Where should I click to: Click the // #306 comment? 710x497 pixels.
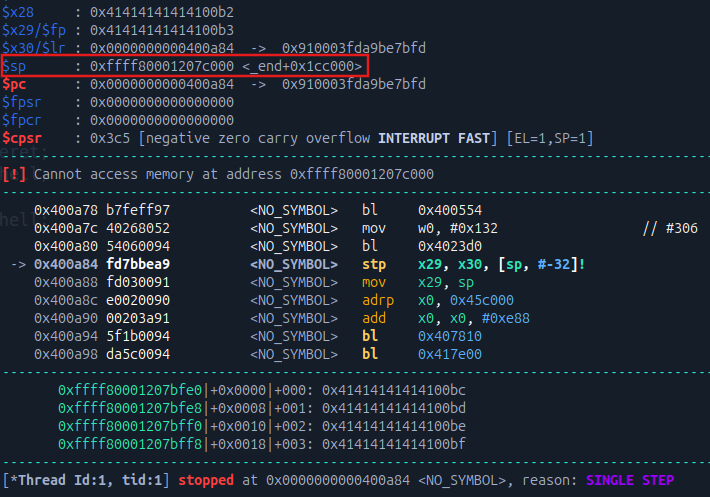tap(670, 228)
